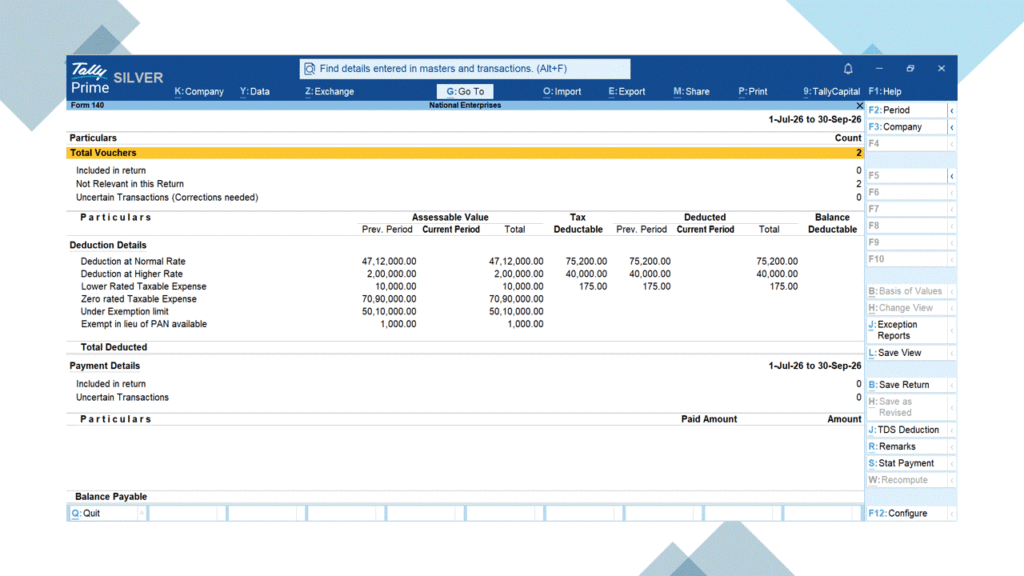Select the Included in return row under Total Vouchers
This screenshot has height=576, width=1024.
tap(465, 170)
